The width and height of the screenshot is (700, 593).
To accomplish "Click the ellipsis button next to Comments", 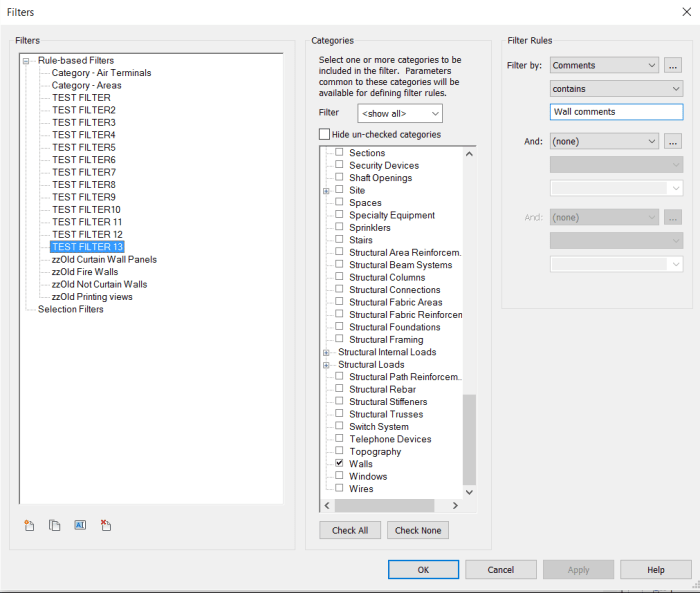I will pyautogui.click(x=673, y=65).
